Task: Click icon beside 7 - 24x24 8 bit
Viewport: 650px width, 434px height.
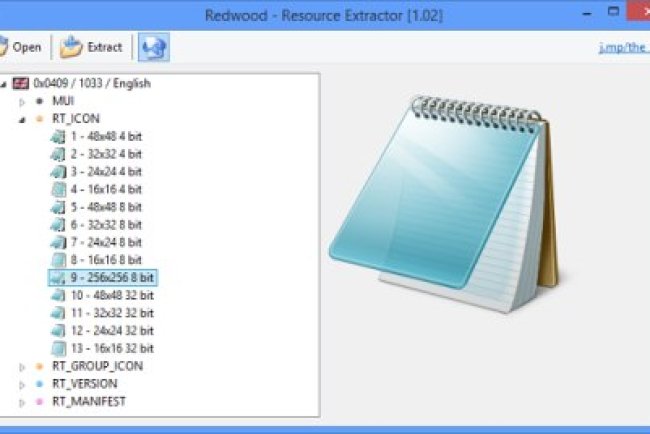Action: pyautogui.click(x=58, y=242)
